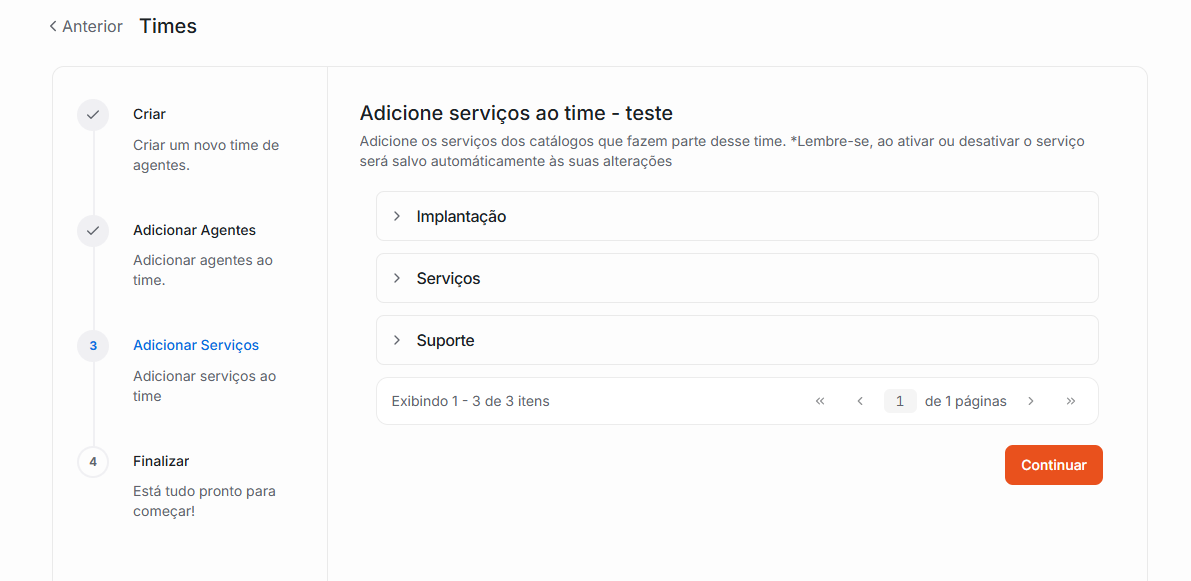This screenshot has height=581, width=1191.
Task: Click the Implantação row label
Action: click(x=461, y=216)
